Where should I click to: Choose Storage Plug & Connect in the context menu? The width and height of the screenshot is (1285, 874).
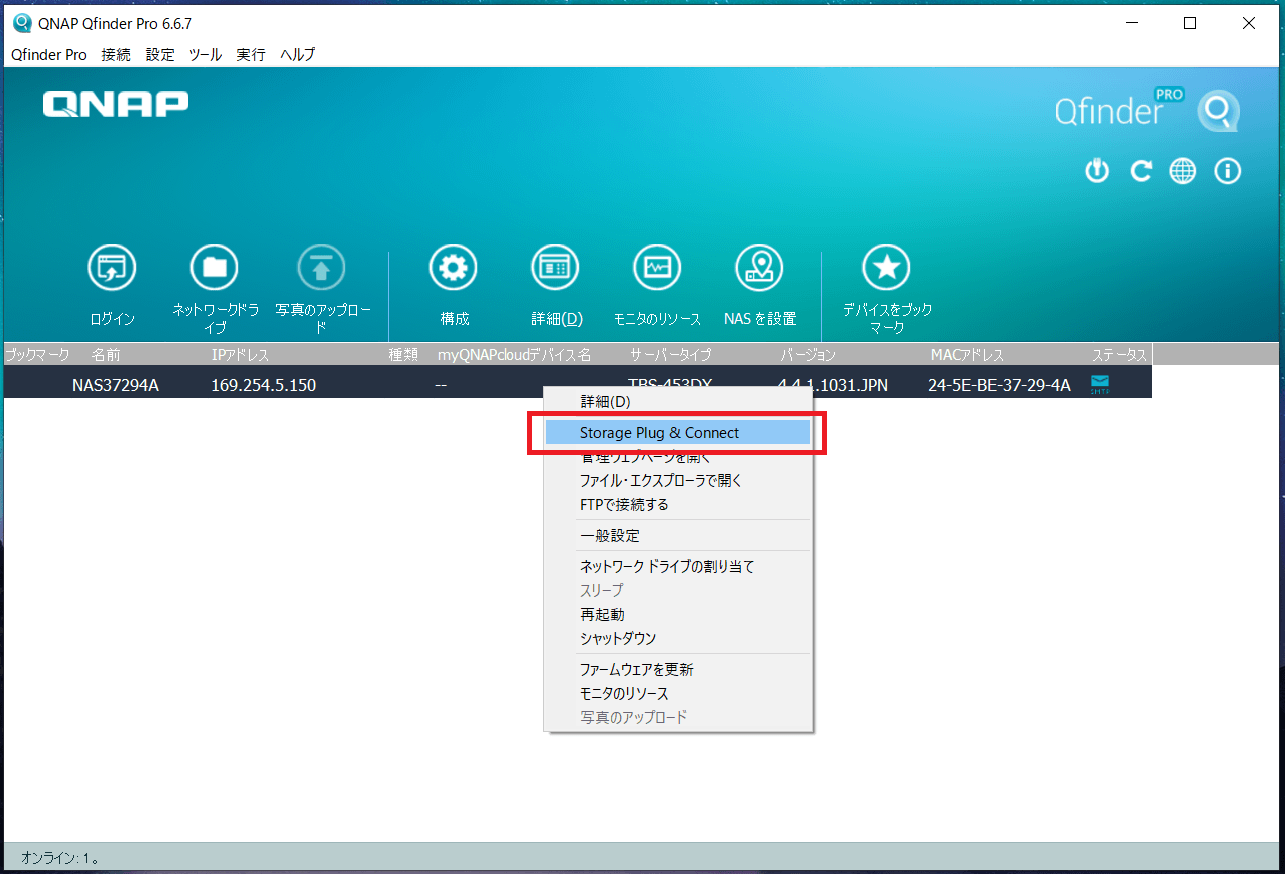click(x=678, y=433)
